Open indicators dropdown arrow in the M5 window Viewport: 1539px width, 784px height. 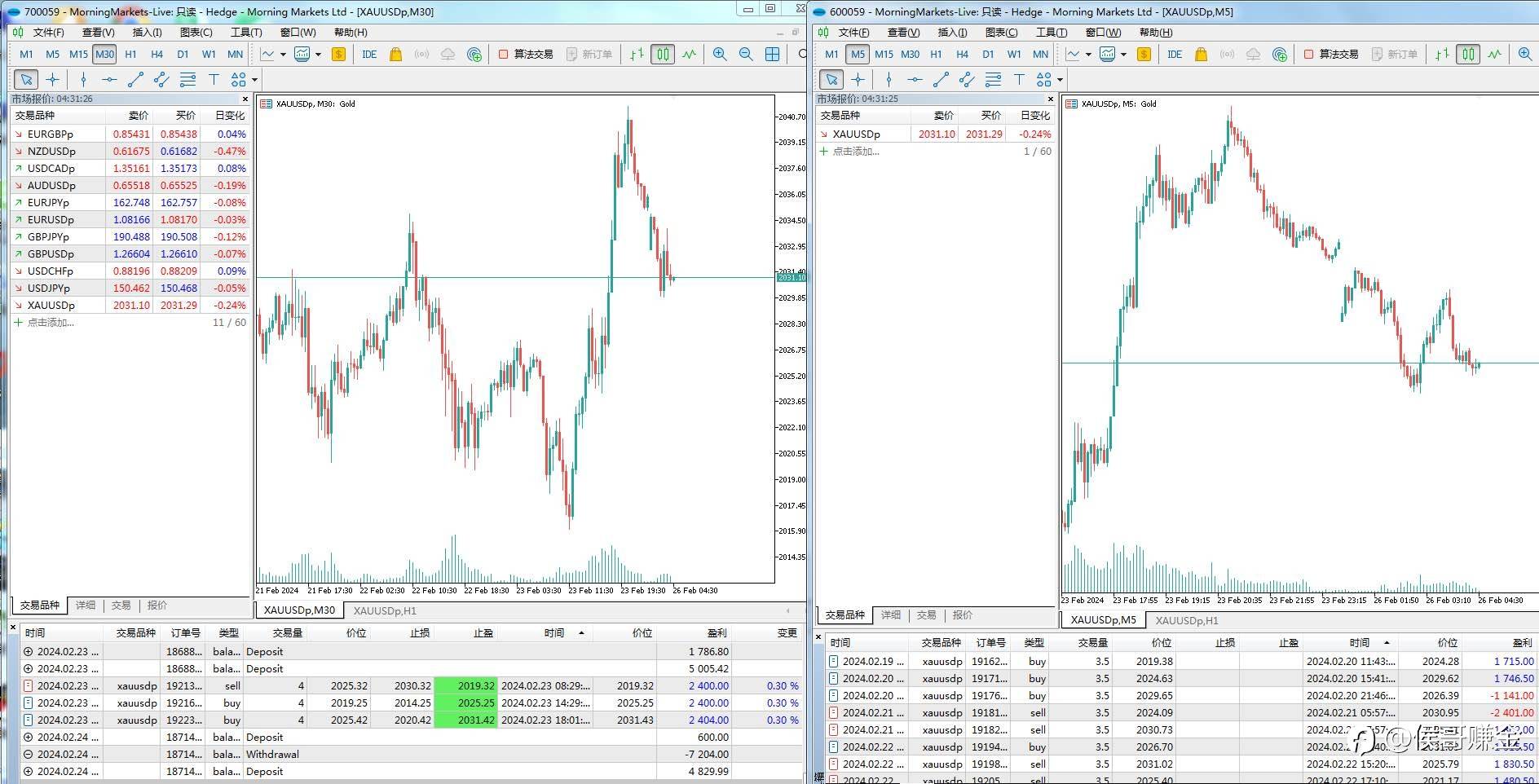(x=1088, y=55)
